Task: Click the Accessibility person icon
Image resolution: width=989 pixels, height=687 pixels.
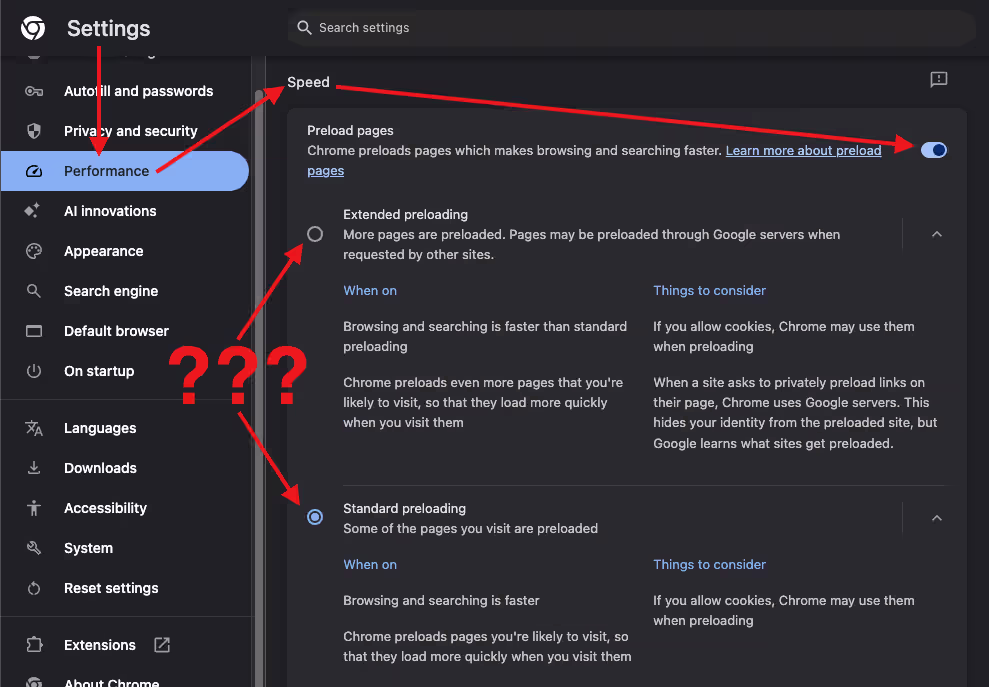Action: coord(34,508)
